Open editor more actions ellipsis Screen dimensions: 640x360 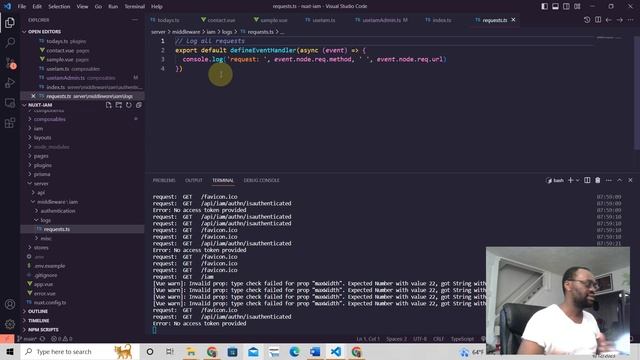point(630,20)
